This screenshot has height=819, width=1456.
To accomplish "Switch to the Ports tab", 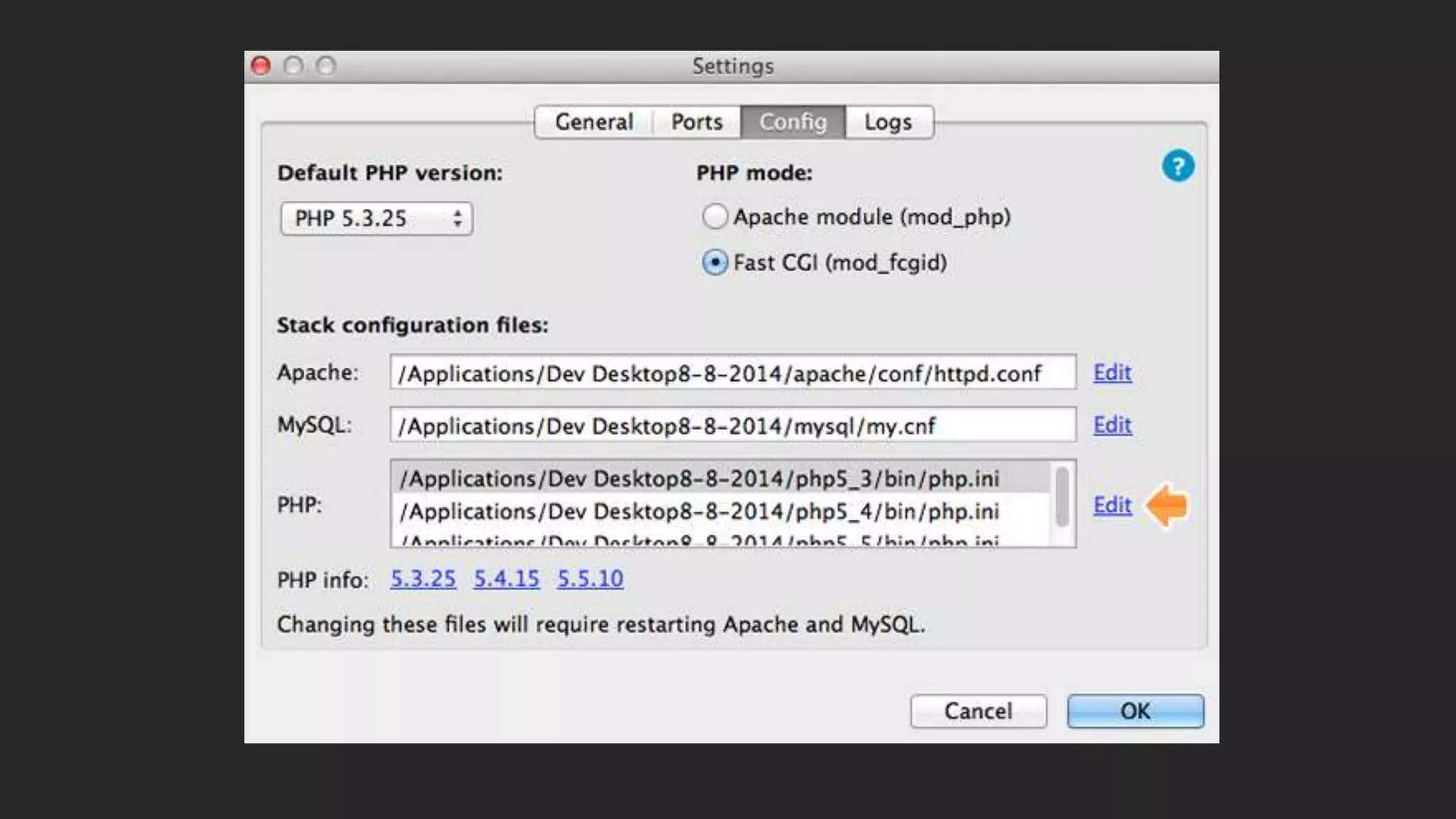I will (697, 122).
